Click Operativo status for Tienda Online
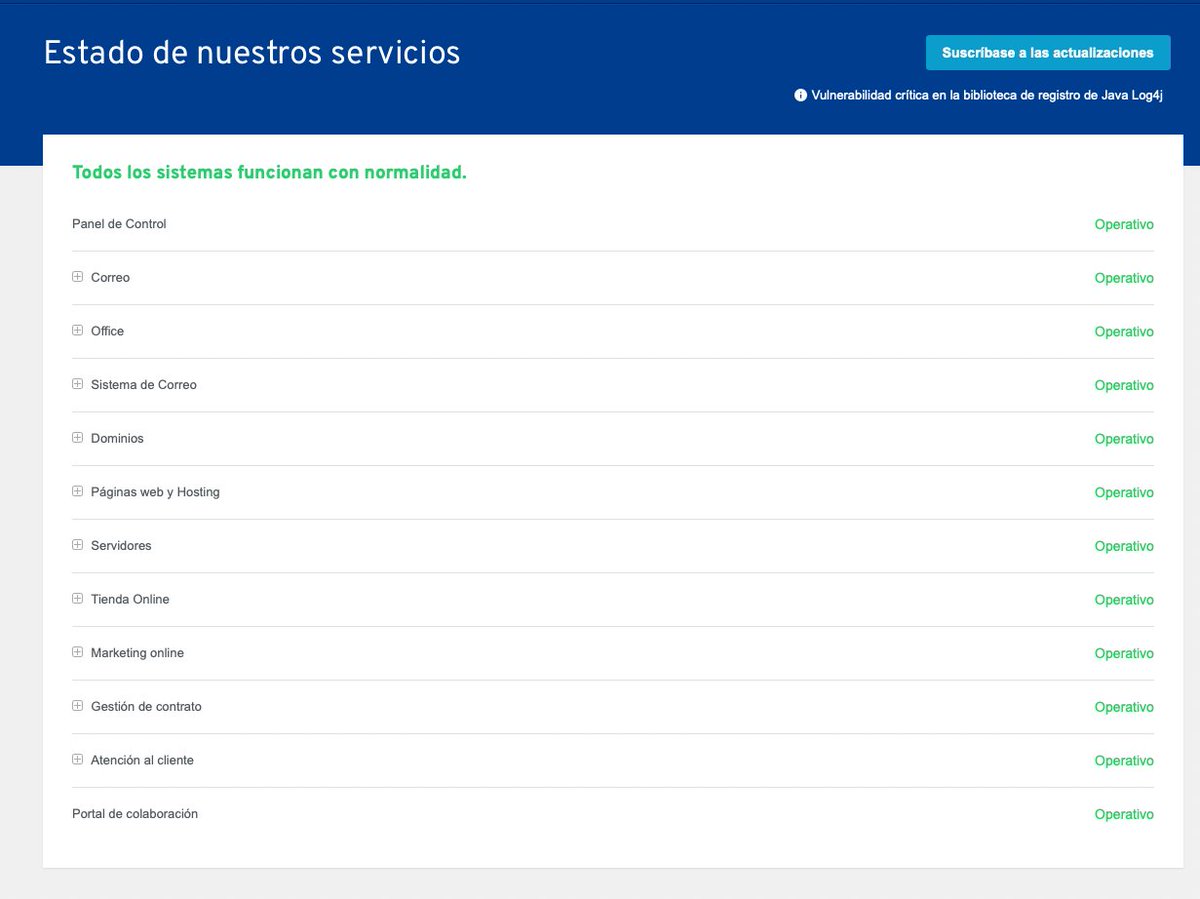 click(1124, 600)
